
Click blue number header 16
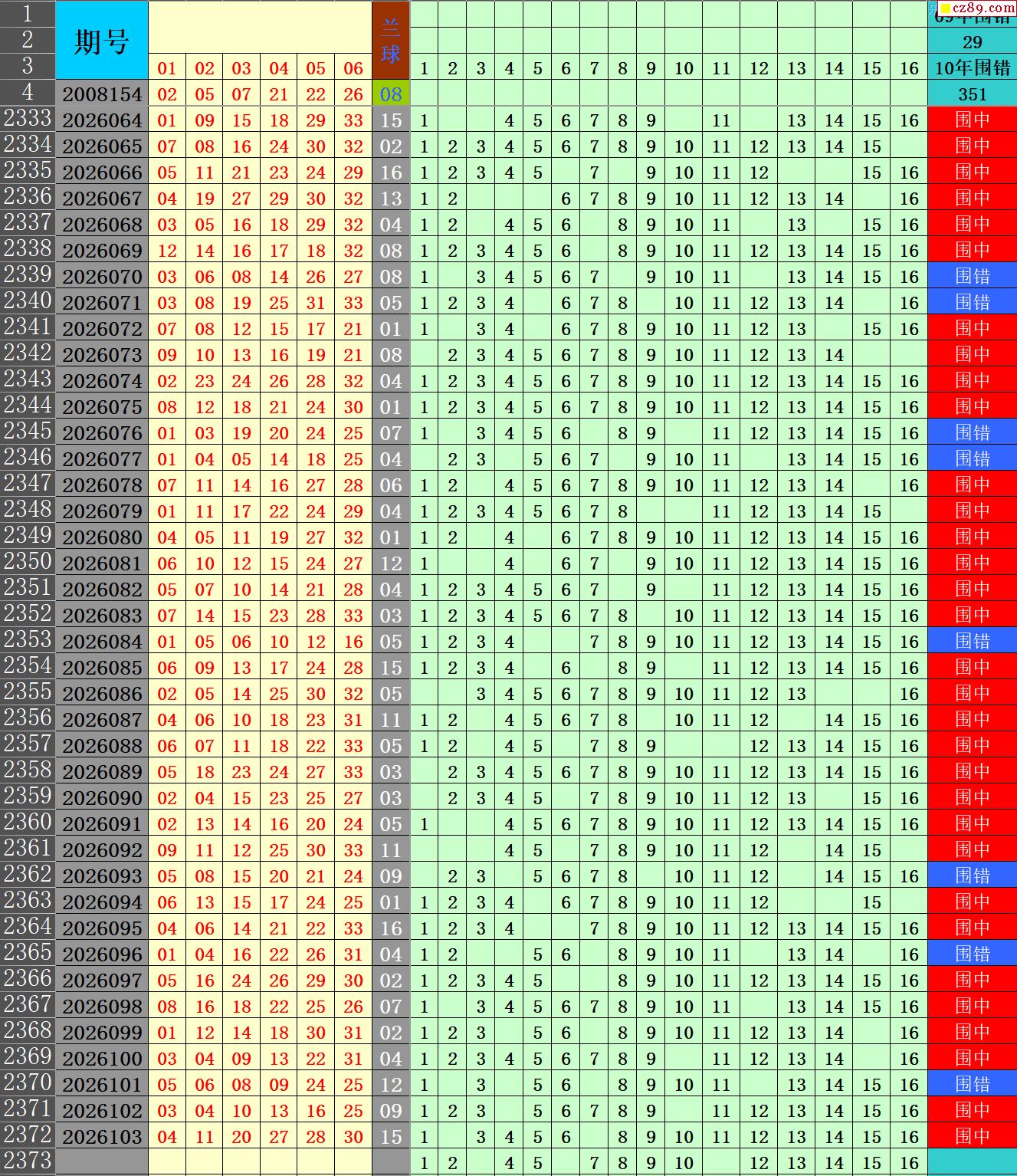tap(909, 67)
